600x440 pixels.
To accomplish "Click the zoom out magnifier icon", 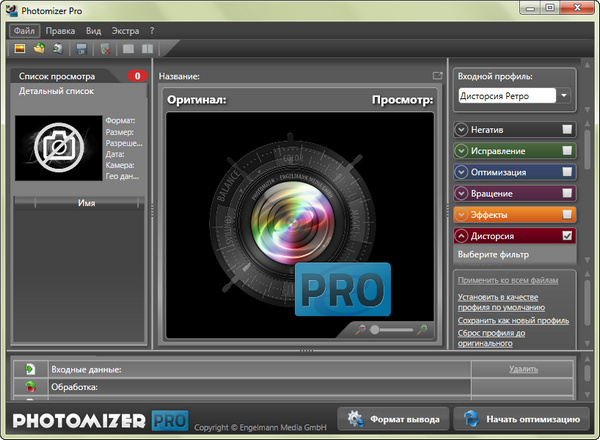I will (360, 329).
